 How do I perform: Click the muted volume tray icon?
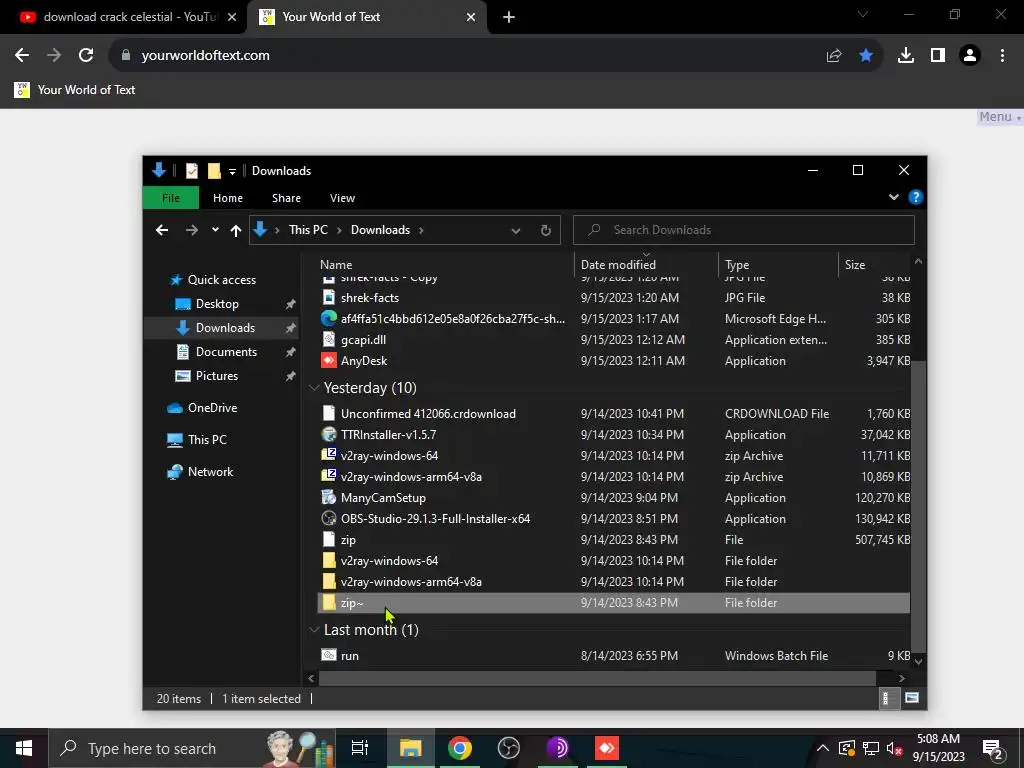(x=894, y=749)
